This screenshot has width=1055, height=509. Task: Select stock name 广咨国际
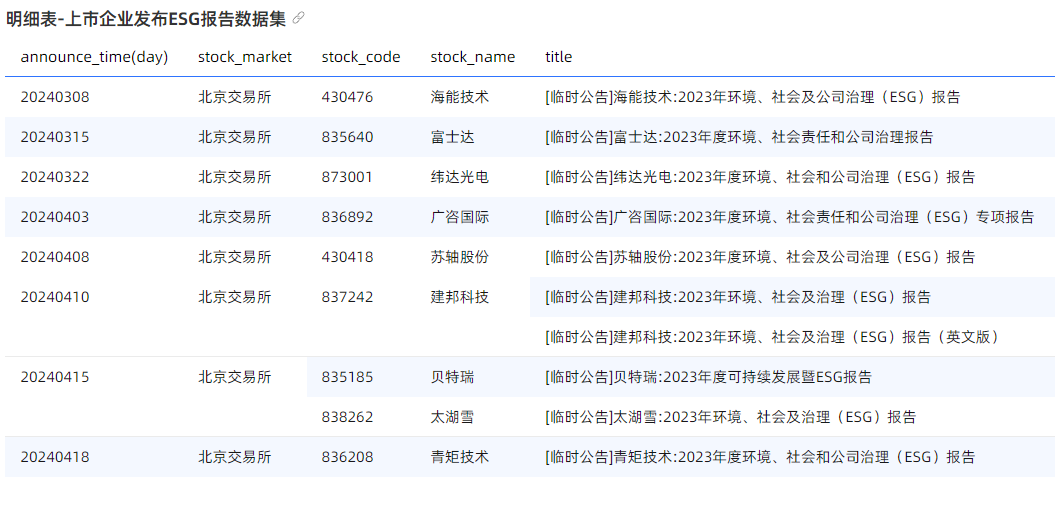460,217
